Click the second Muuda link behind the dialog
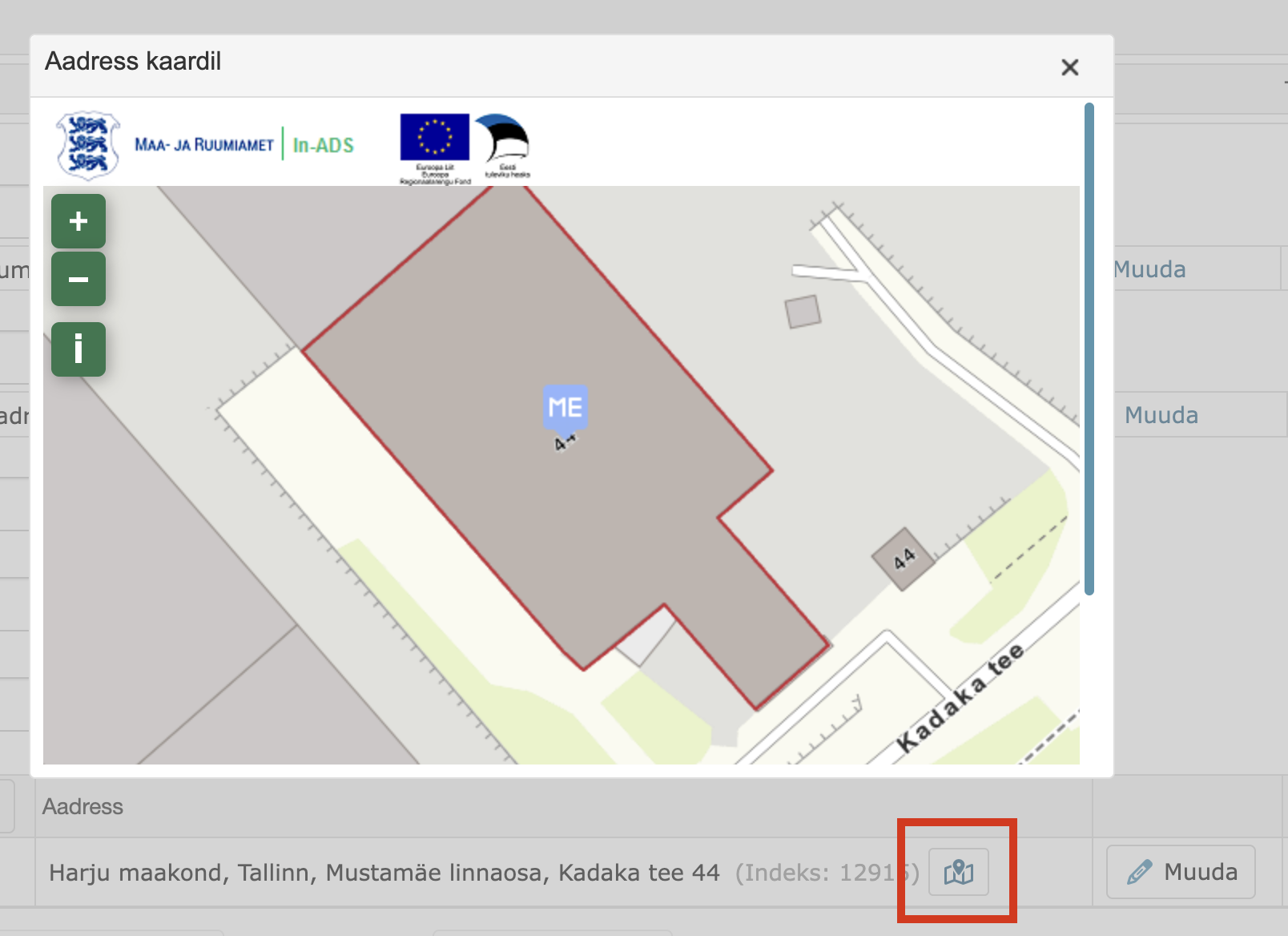 (x=1161, y=415)
